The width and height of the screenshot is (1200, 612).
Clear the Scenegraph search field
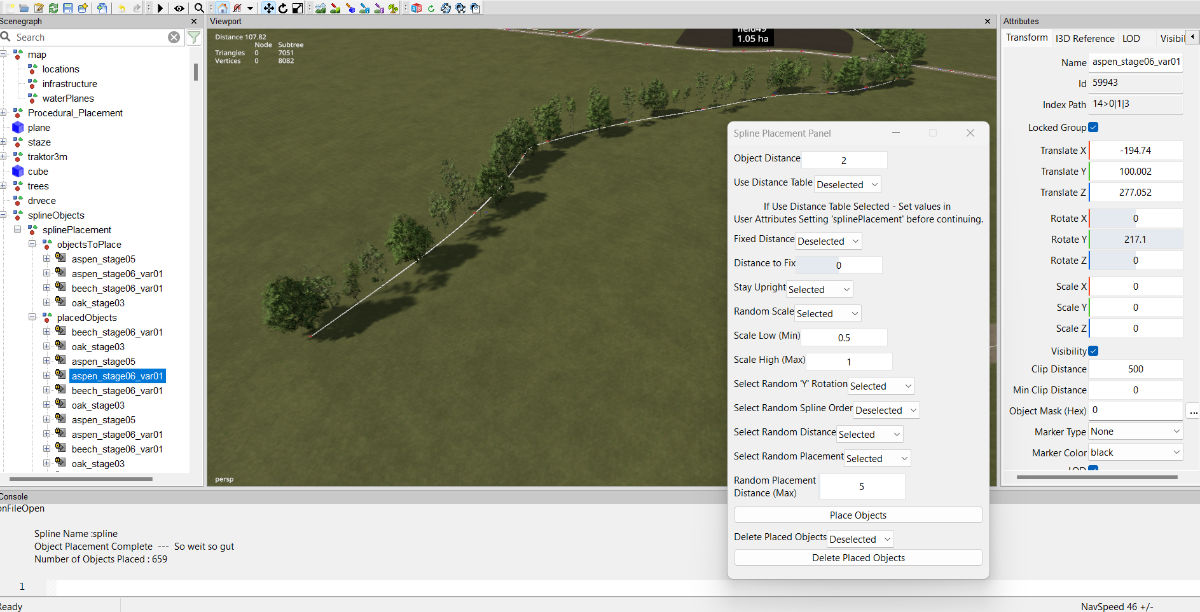[174, 37]
